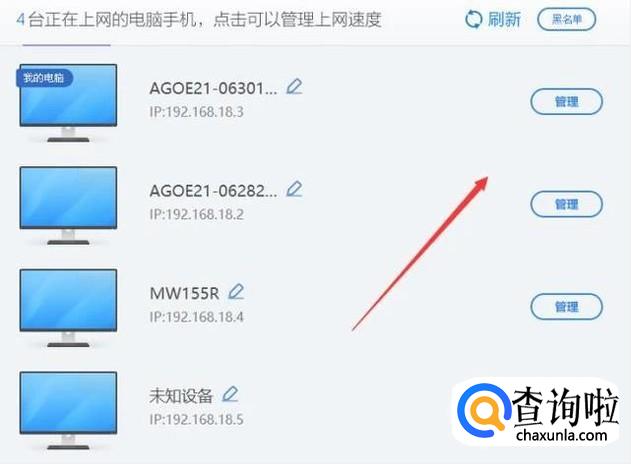Screen dimensions: 631x466
Task: Rename MW155R using its pencil icon
Action: 236,292
